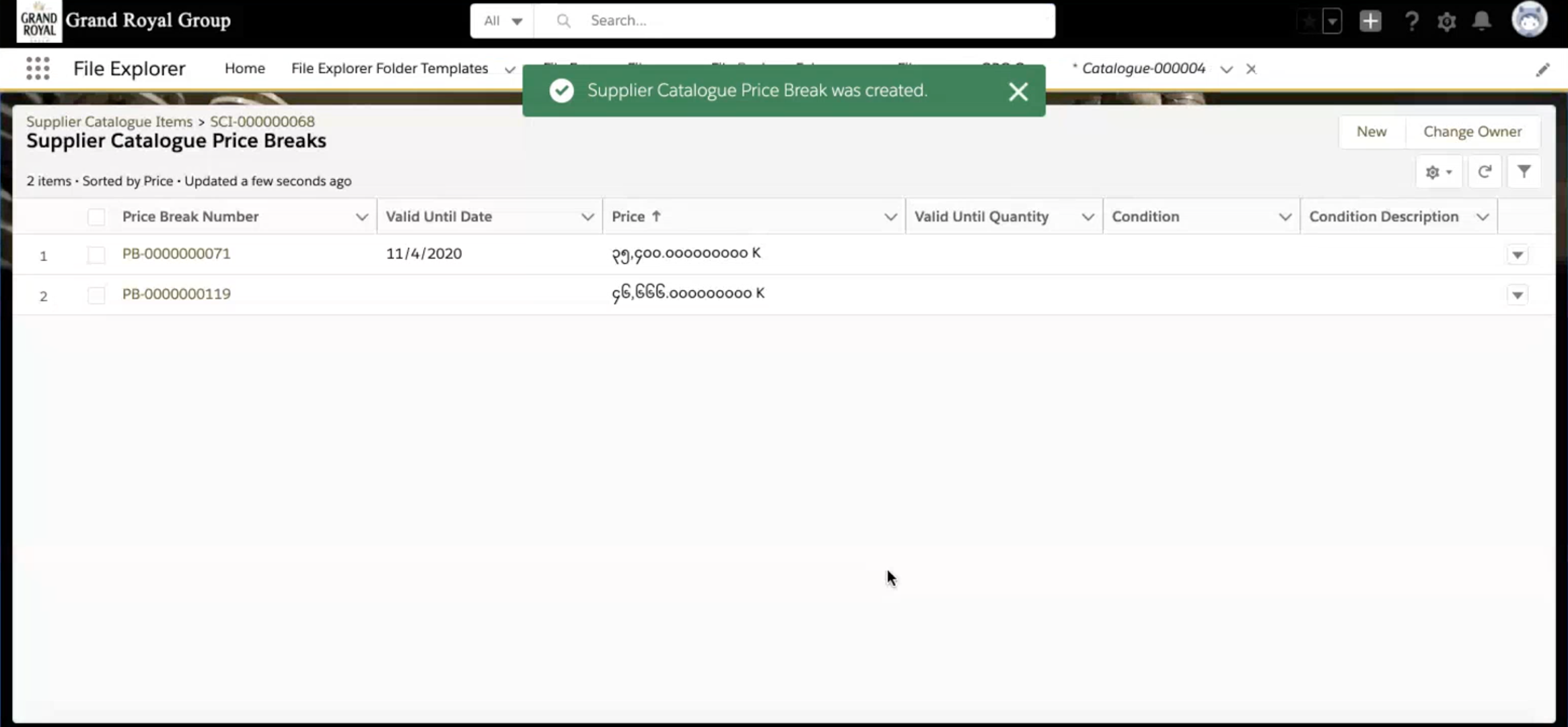Click the global actions plus icon
Viewport: 1568px width, 727px height.
(1370, 21)
